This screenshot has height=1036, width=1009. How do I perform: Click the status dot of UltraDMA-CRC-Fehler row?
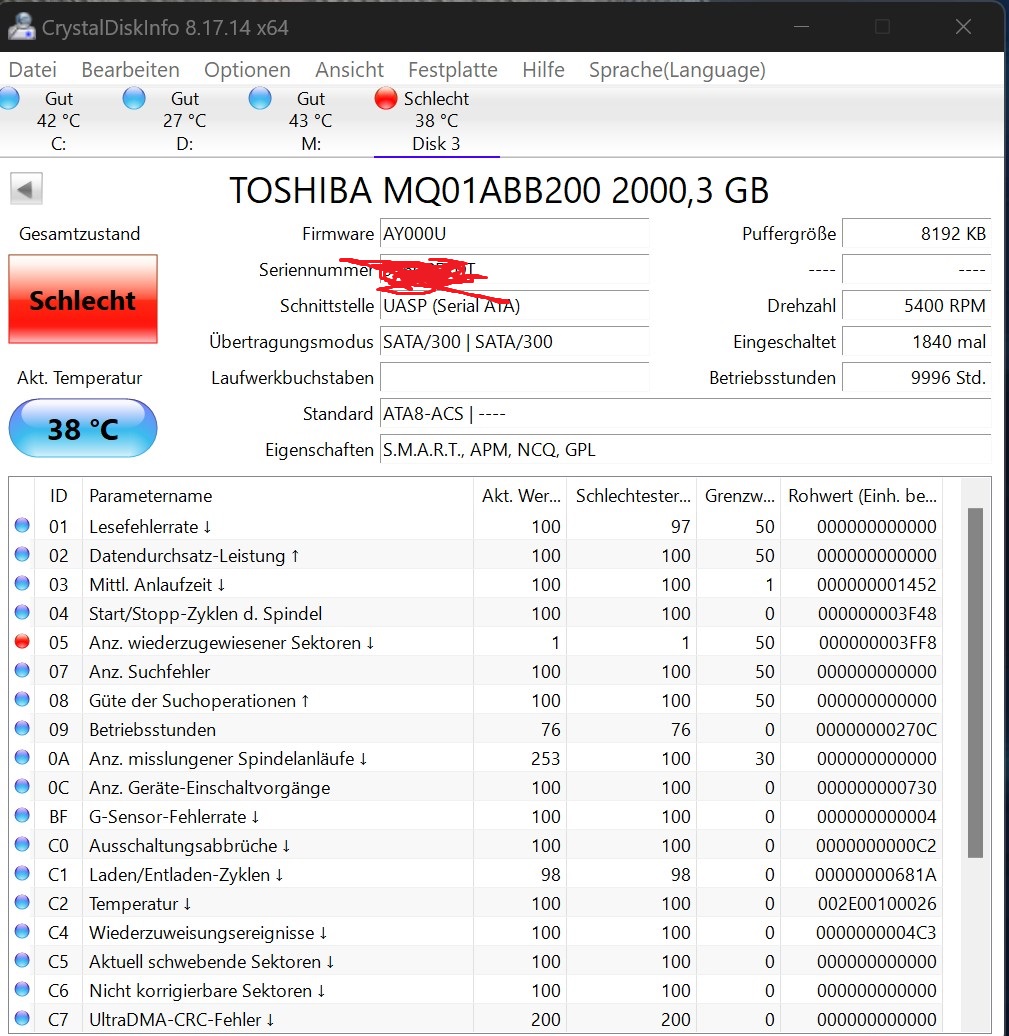(x=22, y=1018)
